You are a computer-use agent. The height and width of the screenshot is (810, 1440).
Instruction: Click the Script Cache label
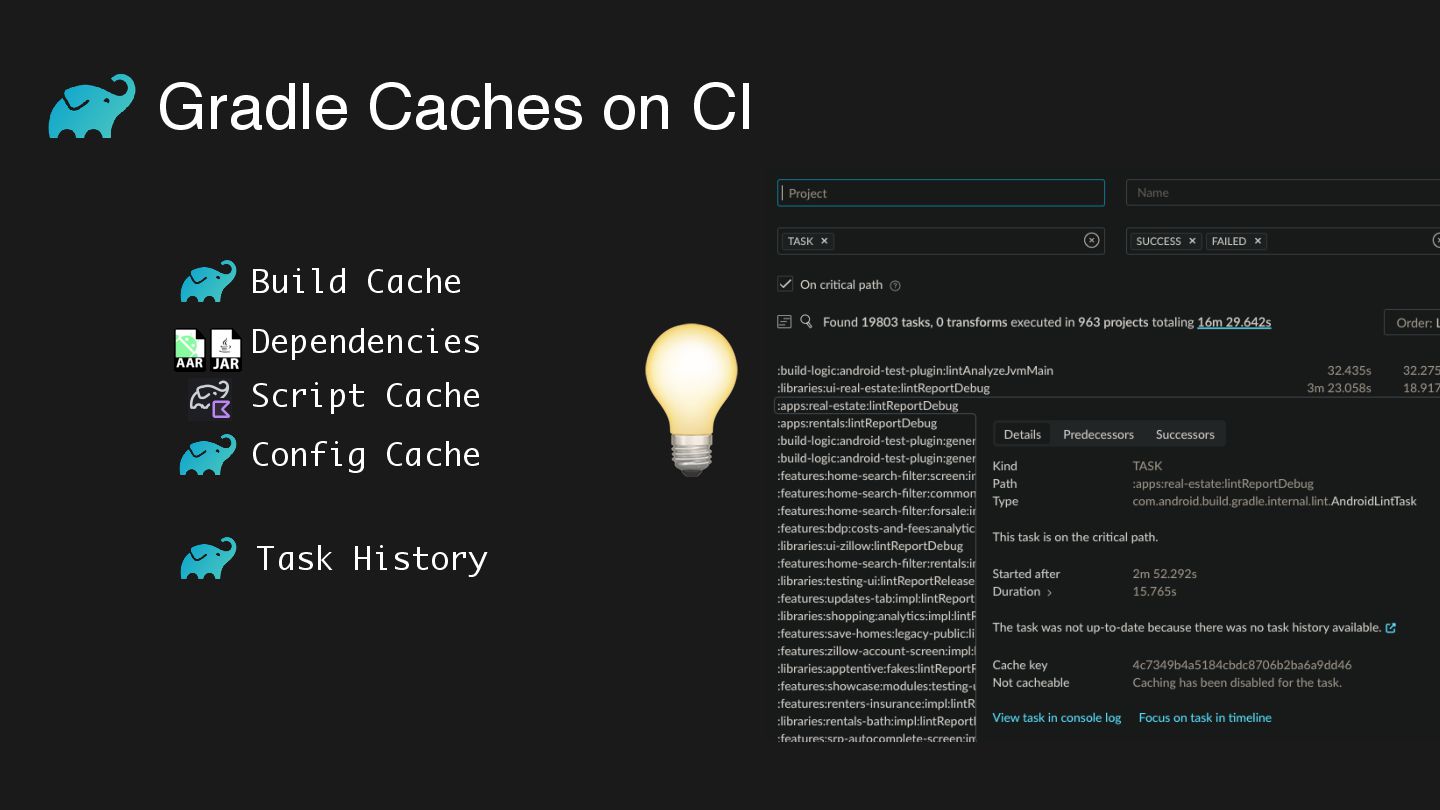tap(366, 396)
